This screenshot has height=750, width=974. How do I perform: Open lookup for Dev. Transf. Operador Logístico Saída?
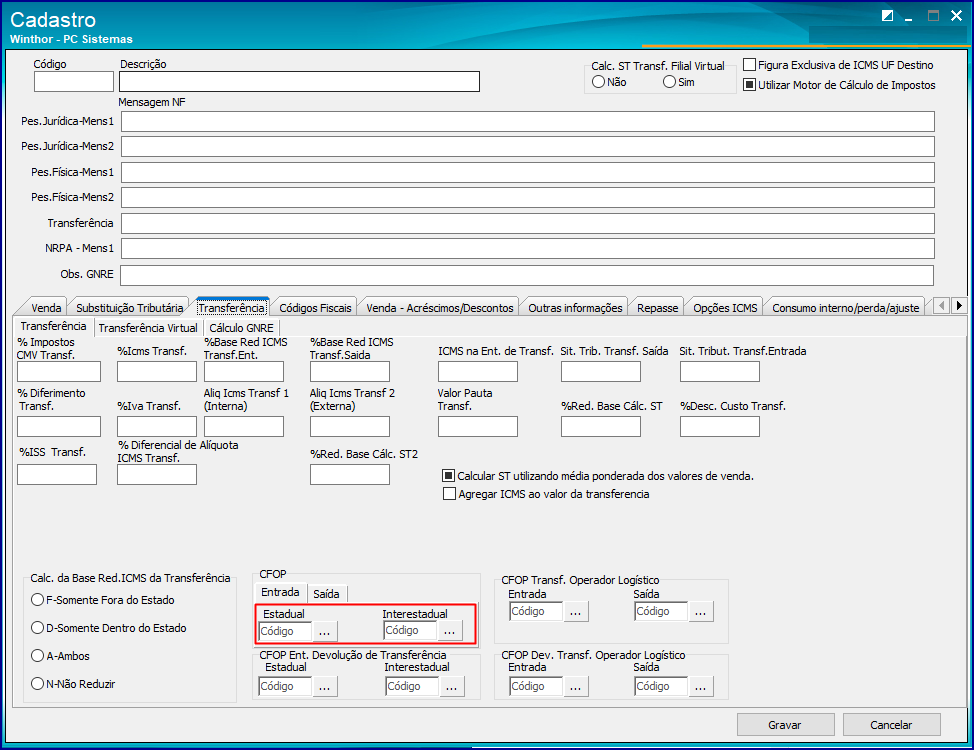point(701,687)
